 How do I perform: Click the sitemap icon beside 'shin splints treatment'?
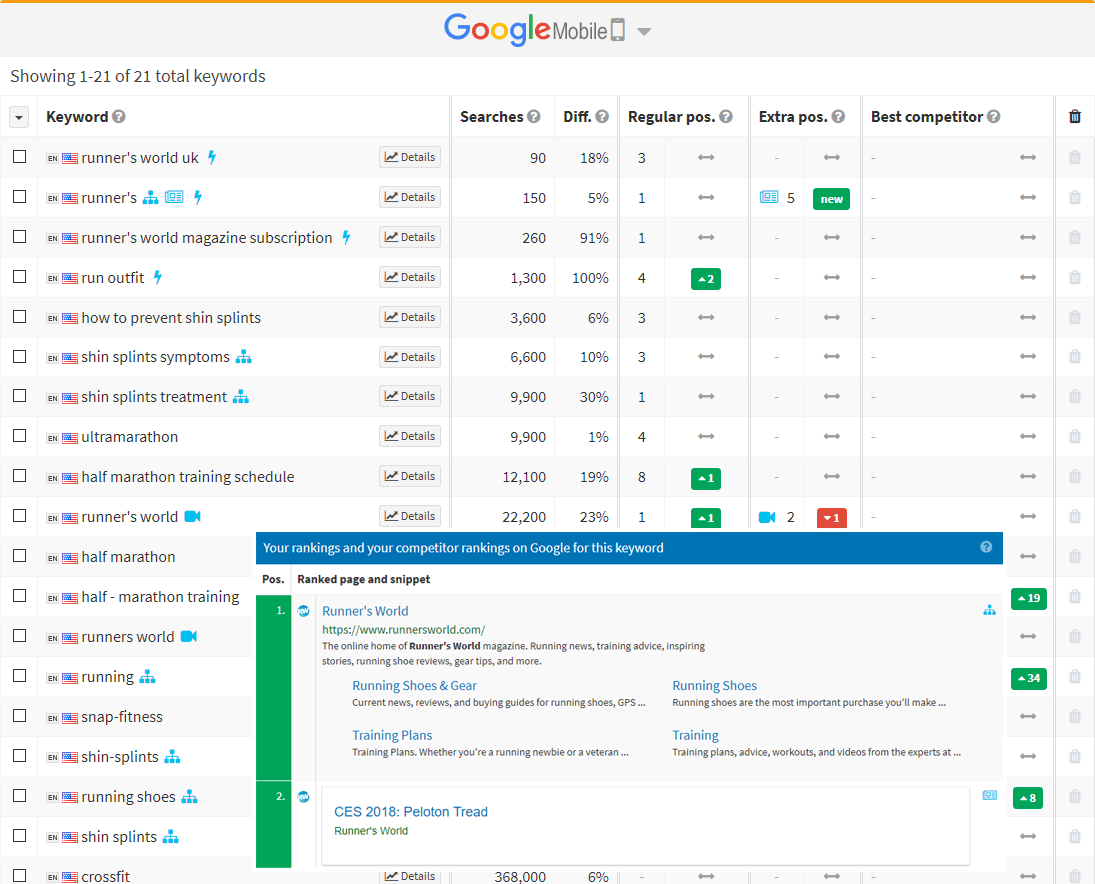coord(240,396)
